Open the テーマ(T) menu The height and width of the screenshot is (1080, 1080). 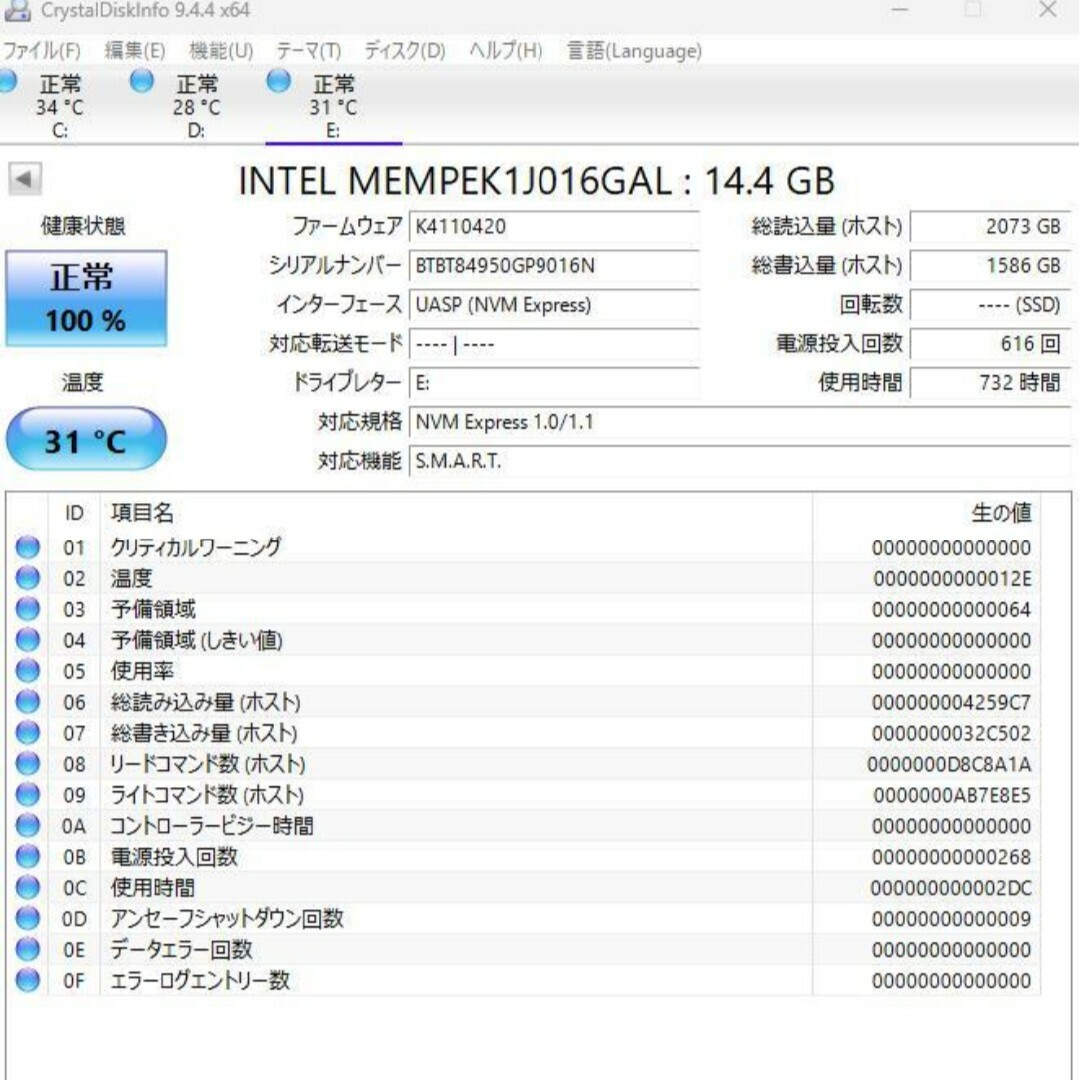click(308, 51)
